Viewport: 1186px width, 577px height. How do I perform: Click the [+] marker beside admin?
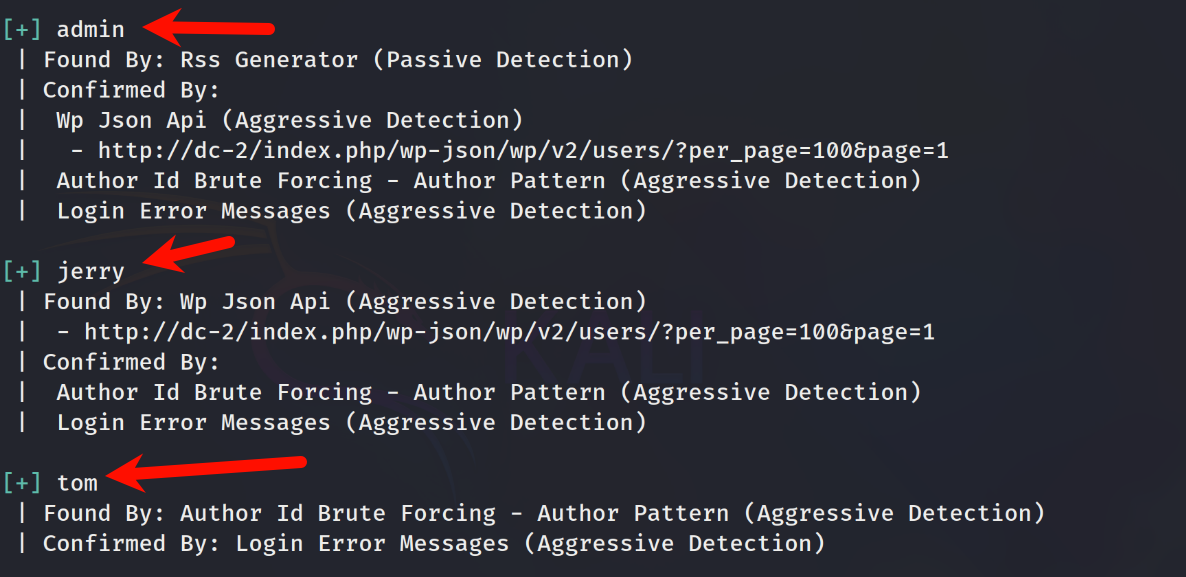point(23,29)
